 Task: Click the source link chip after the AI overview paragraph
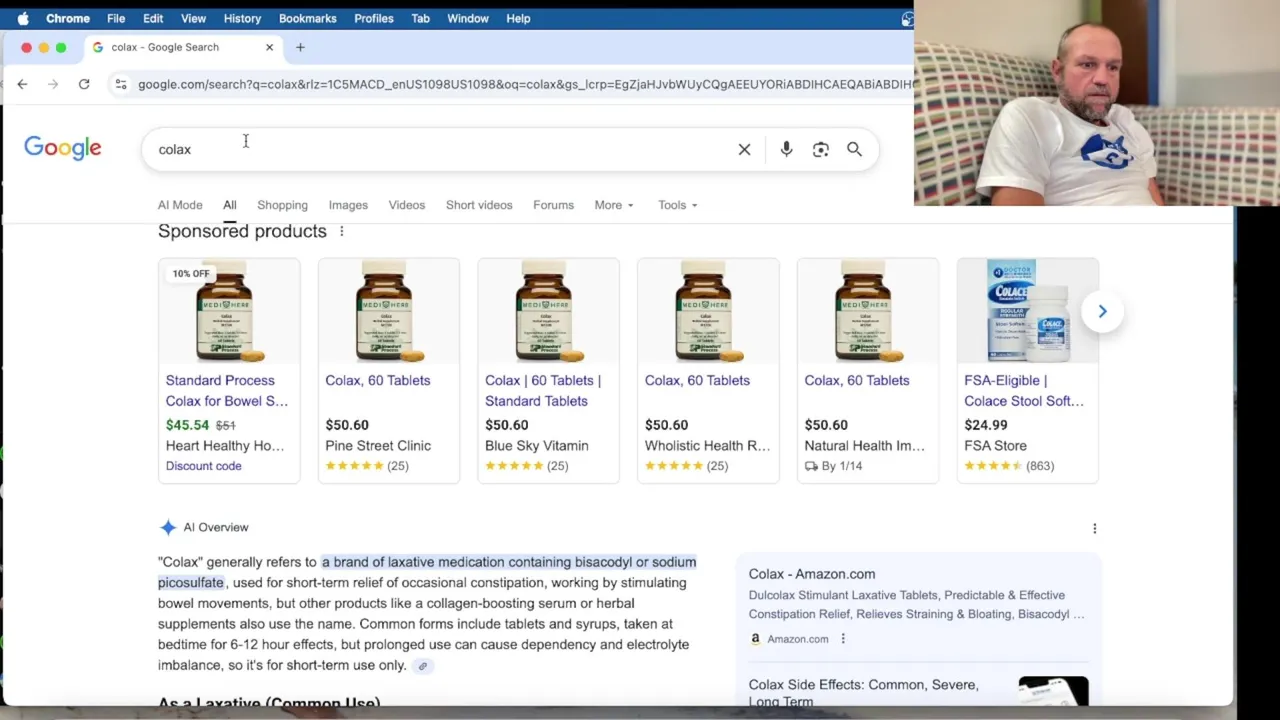pos(423,666)
